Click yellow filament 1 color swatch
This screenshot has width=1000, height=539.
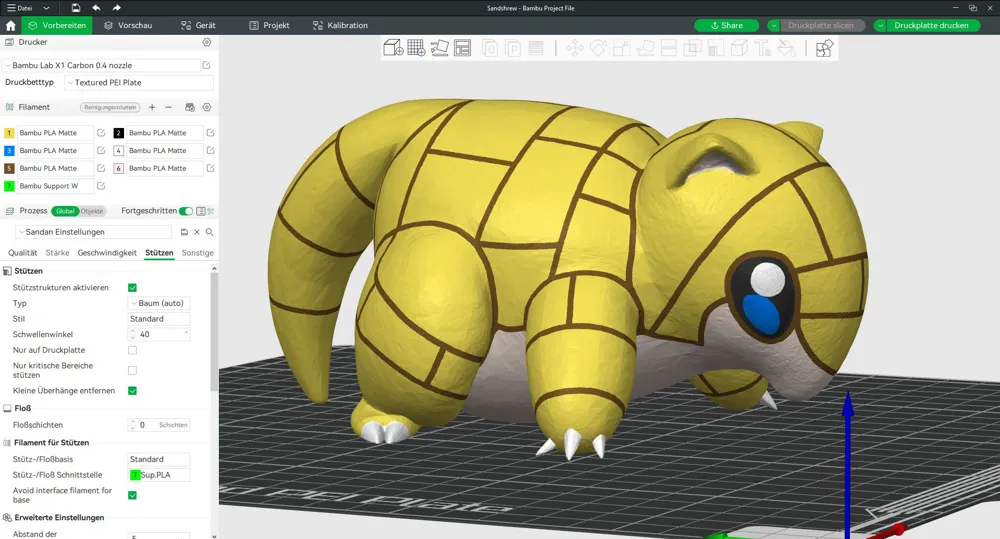[x=9, y=133]
